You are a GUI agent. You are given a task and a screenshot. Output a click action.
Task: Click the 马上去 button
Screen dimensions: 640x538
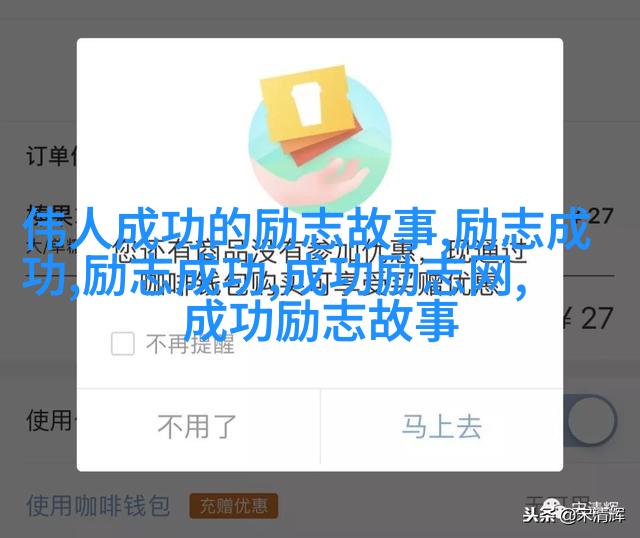point(442,427)
